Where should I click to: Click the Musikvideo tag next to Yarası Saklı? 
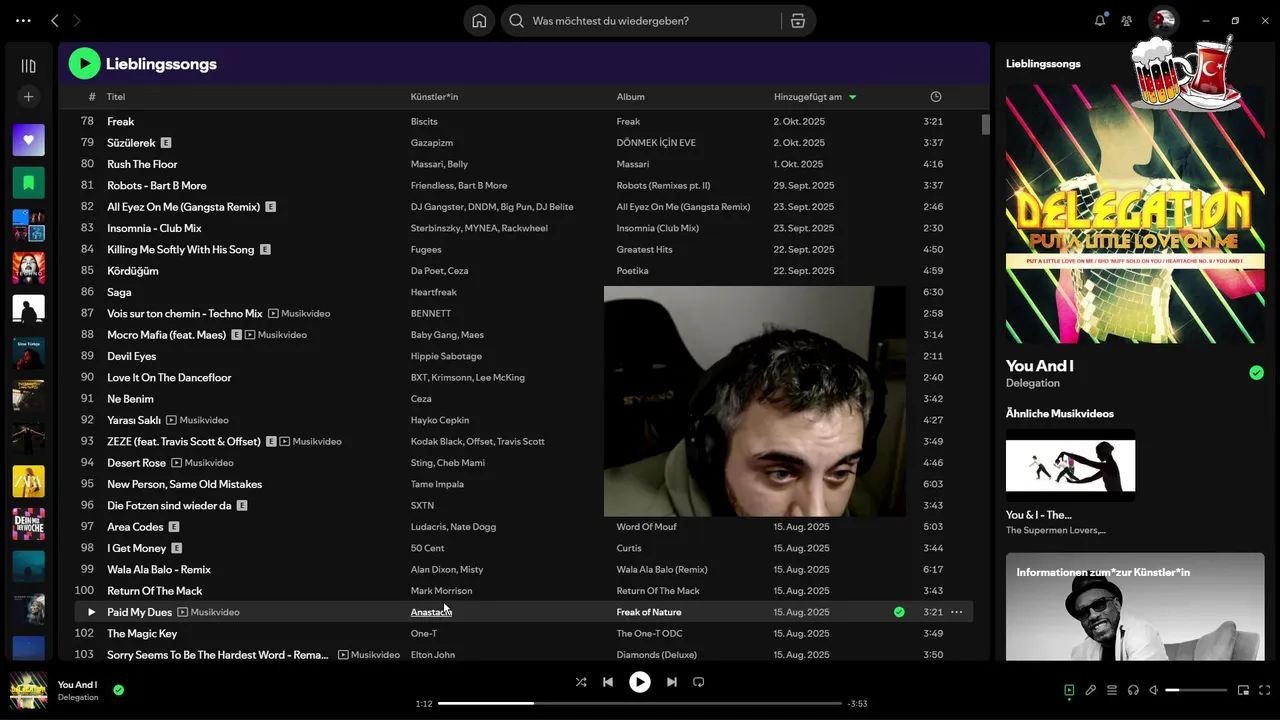tap(198, 420)
